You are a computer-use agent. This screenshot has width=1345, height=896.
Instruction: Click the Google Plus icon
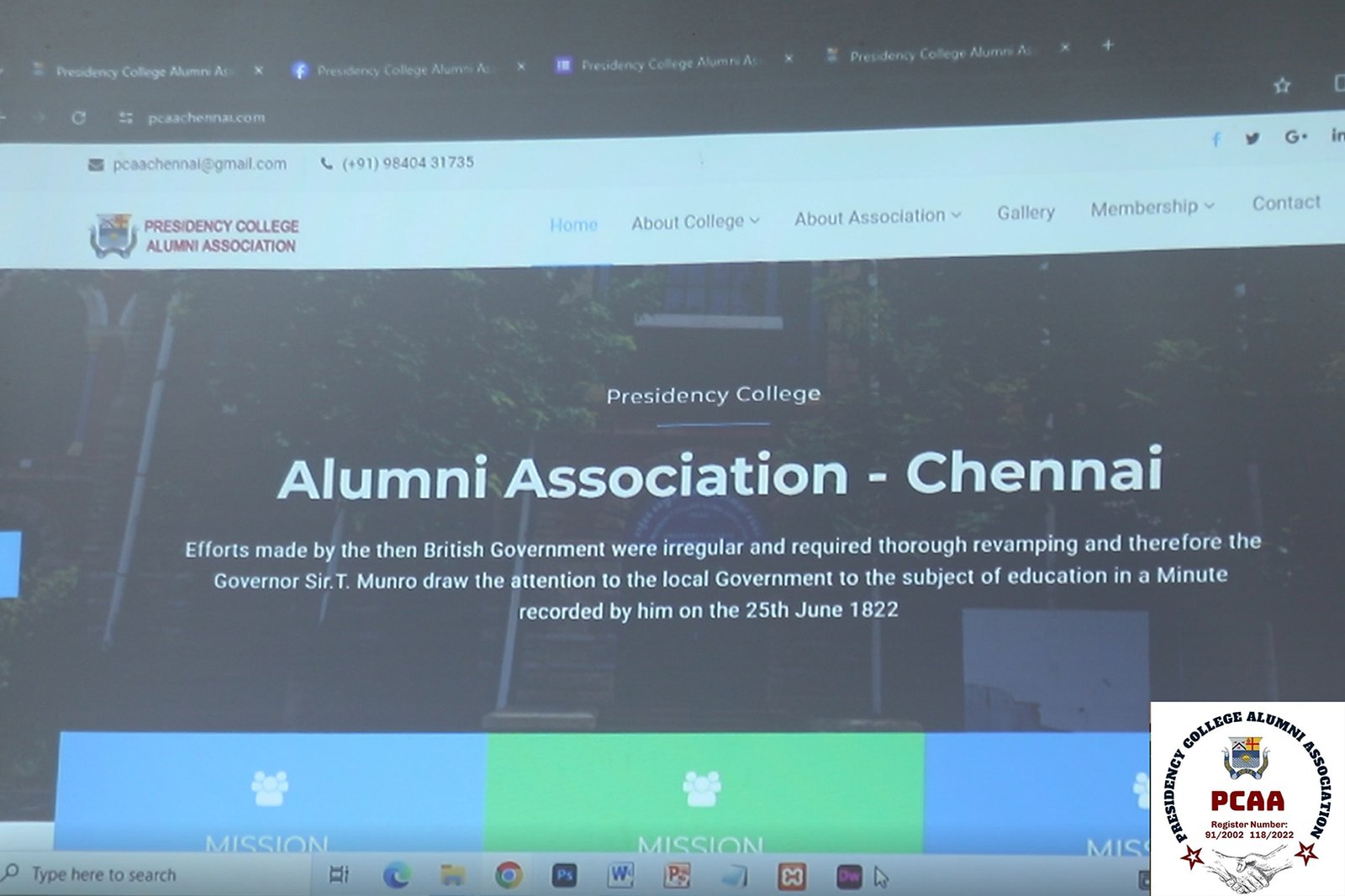1295,136
